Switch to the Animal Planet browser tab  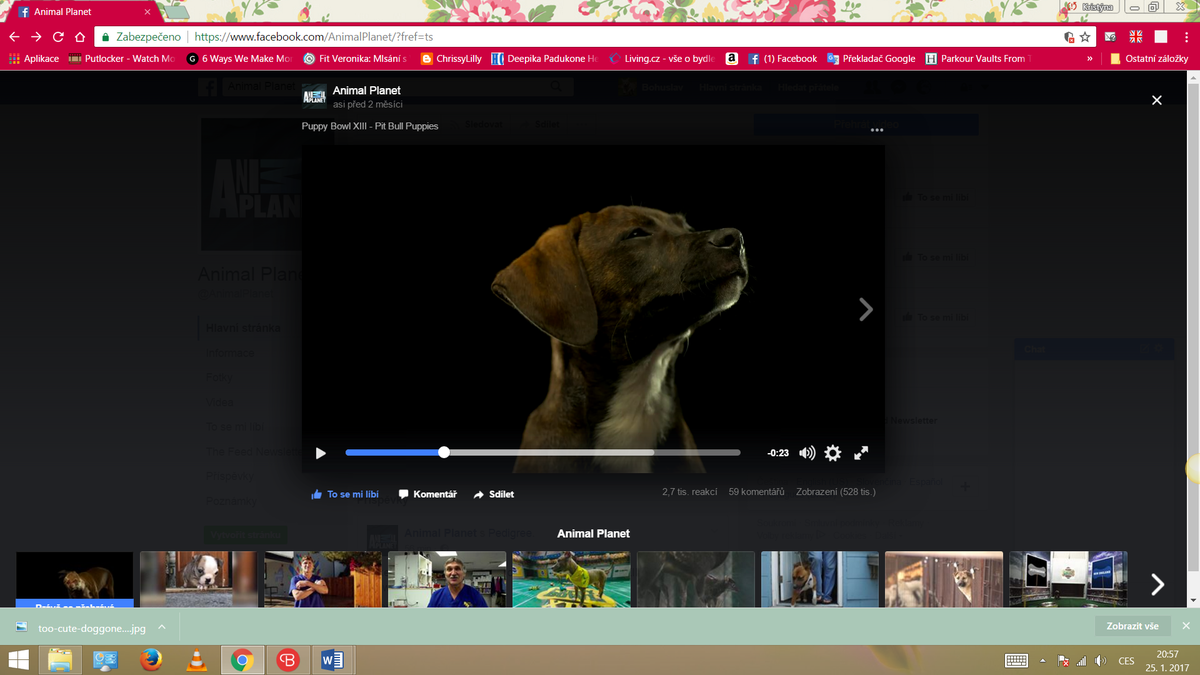[x=78, y=12]
